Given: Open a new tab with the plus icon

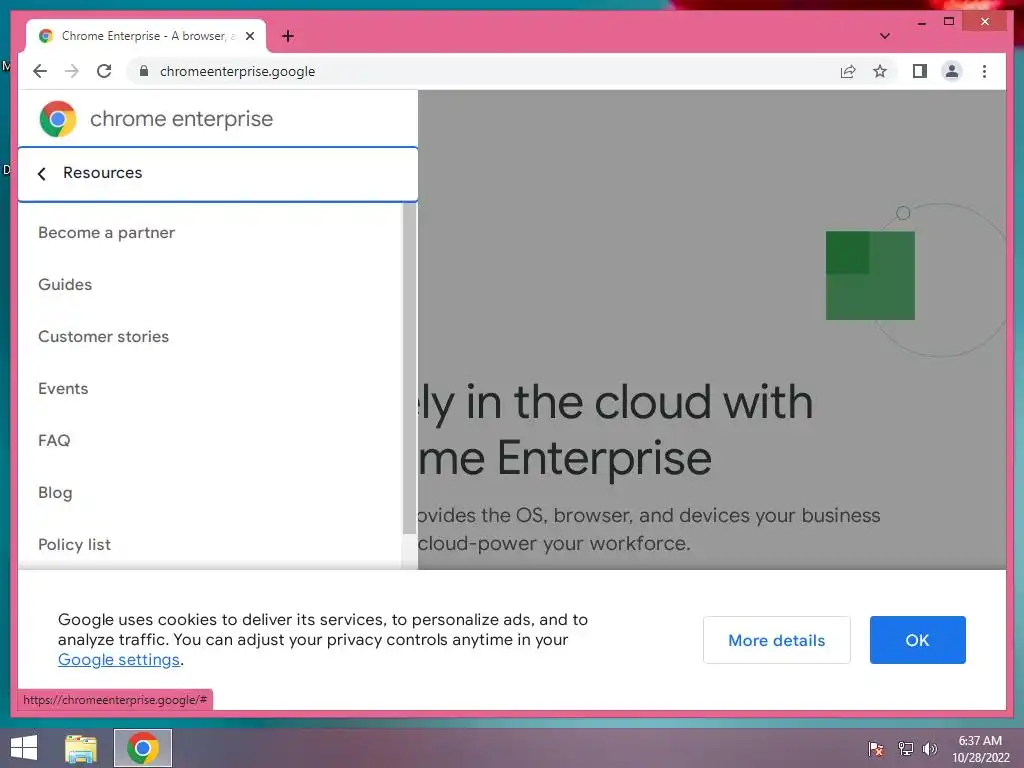Looking at the screenshot, I should tap(288, 36).
